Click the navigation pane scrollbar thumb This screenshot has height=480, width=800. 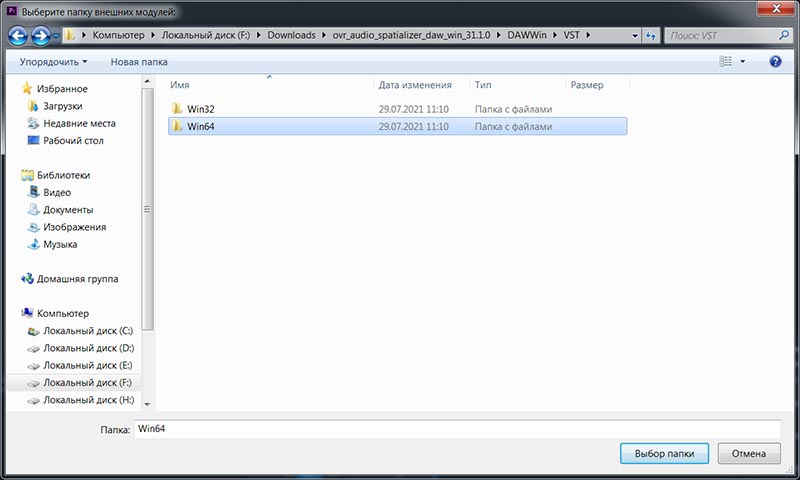(147, 209)
